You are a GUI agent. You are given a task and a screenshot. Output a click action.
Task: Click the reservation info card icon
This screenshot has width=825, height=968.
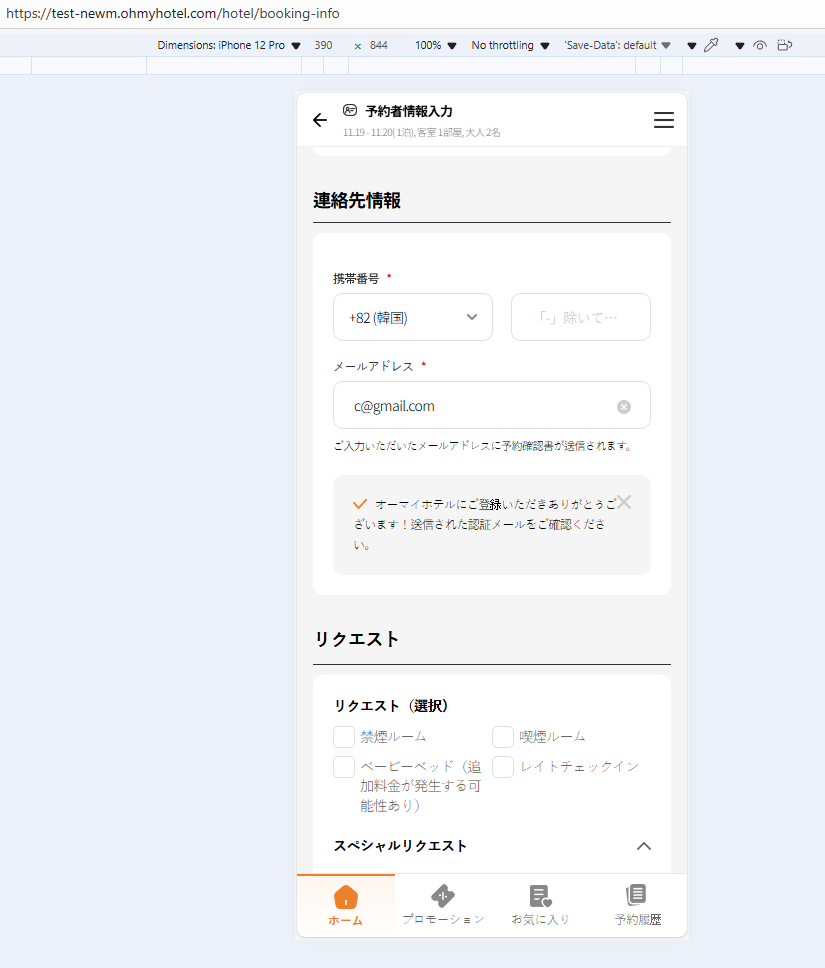[350, 111]
